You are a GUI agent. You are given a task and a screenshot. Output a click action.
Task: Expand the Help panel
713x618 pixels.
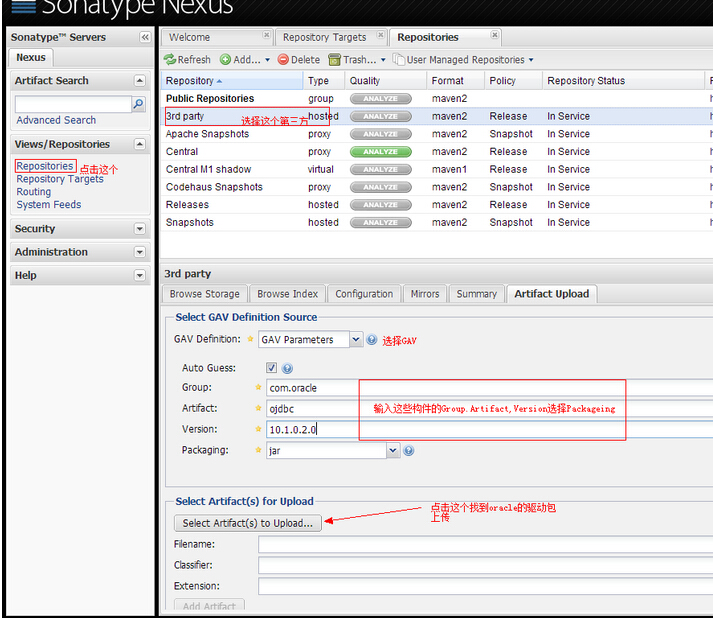click(x=140, y=275)
